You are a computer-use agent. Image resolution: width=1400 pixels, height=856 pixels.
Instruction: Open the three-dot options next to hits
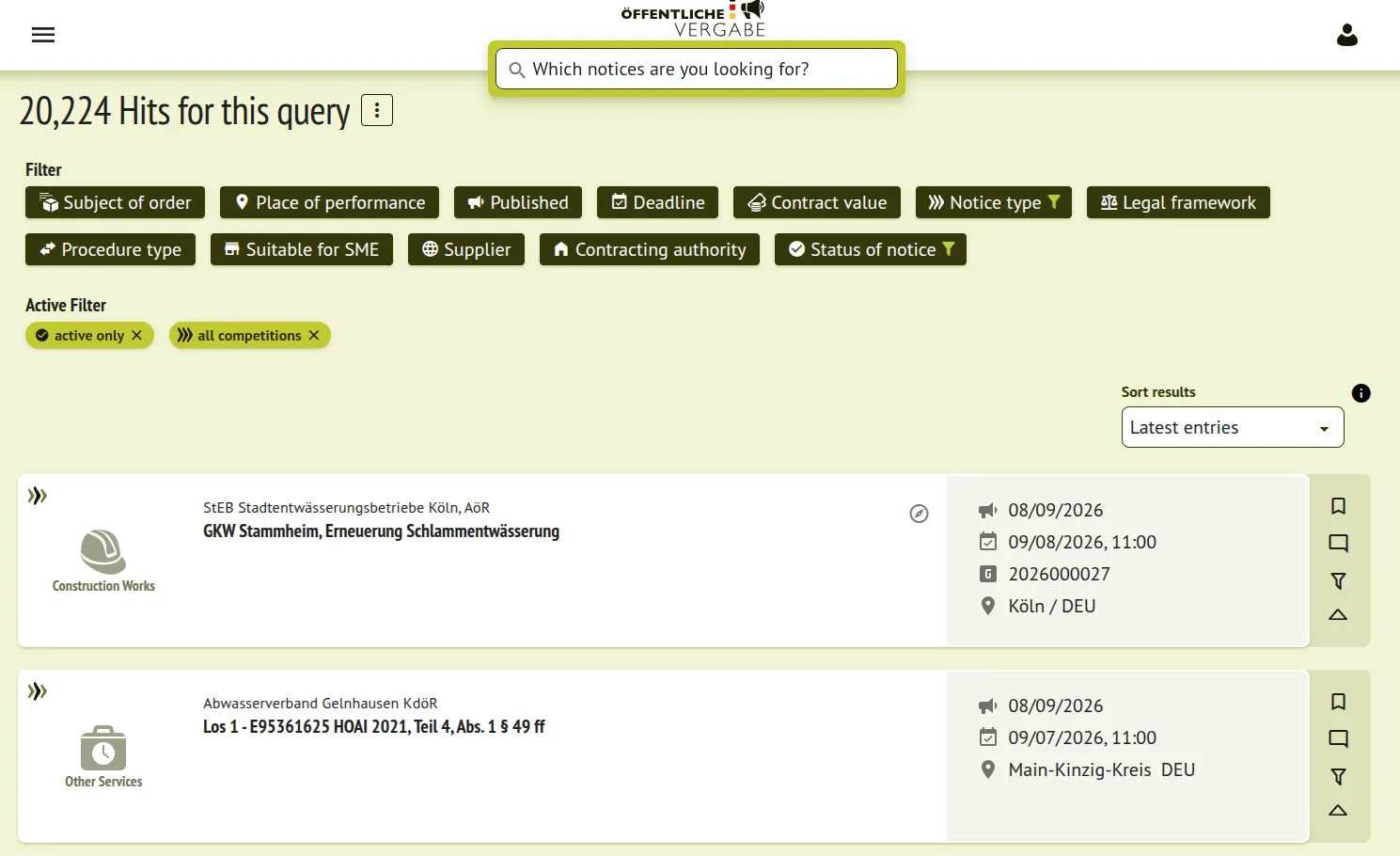pyautogui.click(x=377, y=111)
